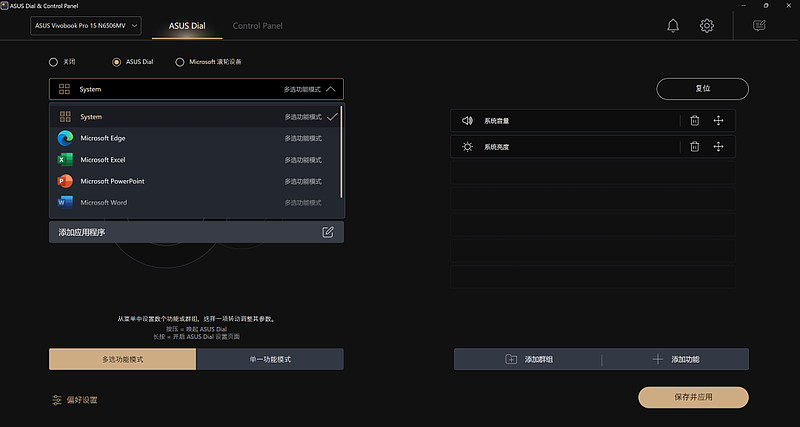Click the 复位 reset button
800x427 pixels.
pyautogui.click(x=703, y=89)
